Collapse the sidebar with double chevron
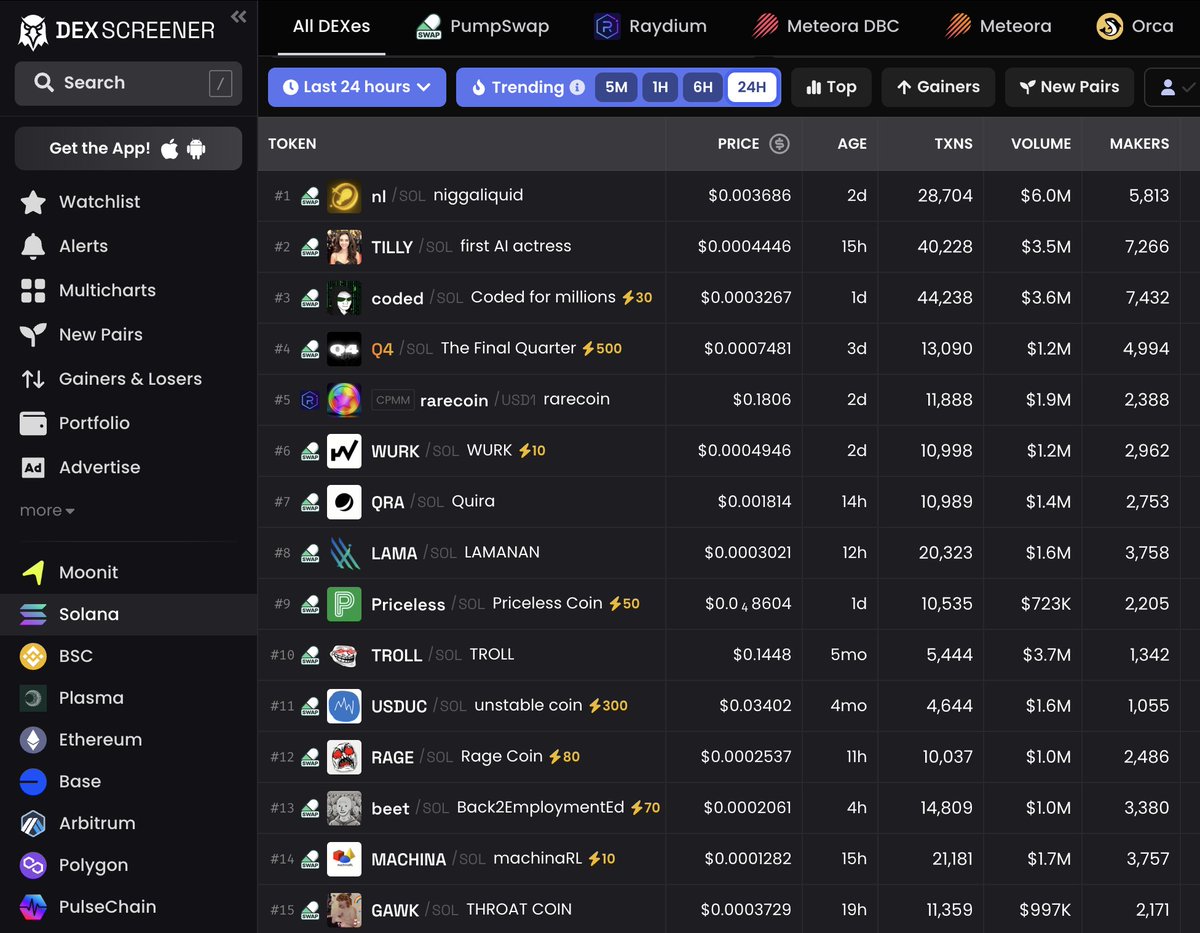This screenshot has width=1200, height=933. point(238,16)
